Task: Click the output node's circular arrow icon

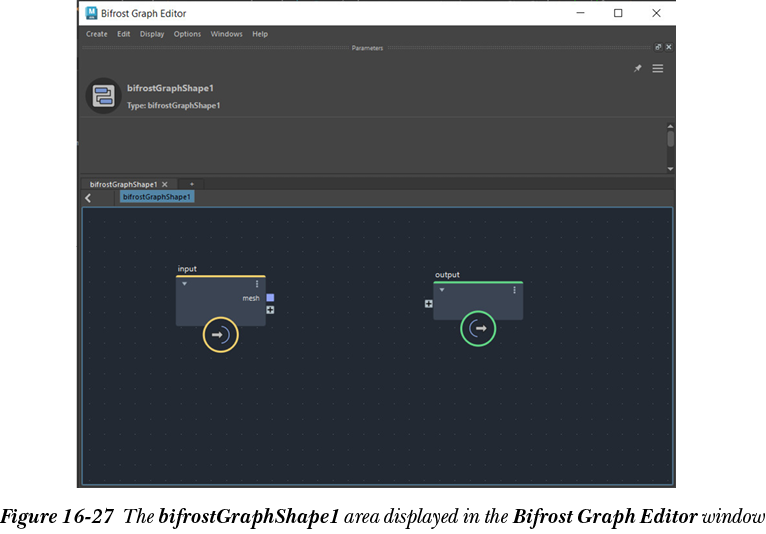Action: [479, 328]
